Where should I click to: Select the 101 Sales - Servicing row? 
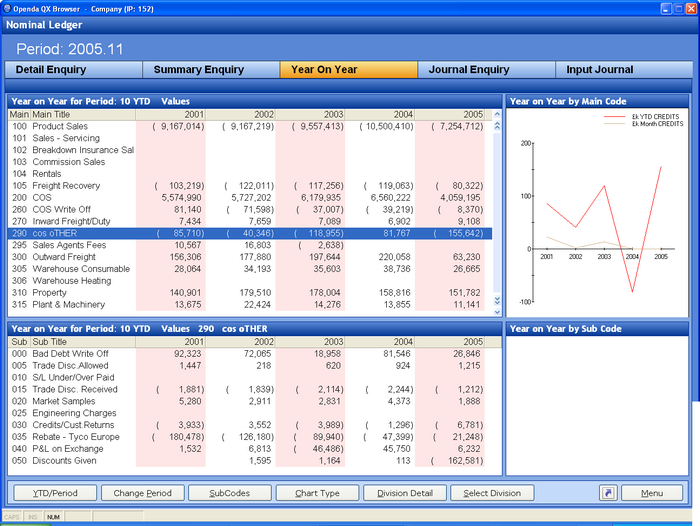point(250,138)
